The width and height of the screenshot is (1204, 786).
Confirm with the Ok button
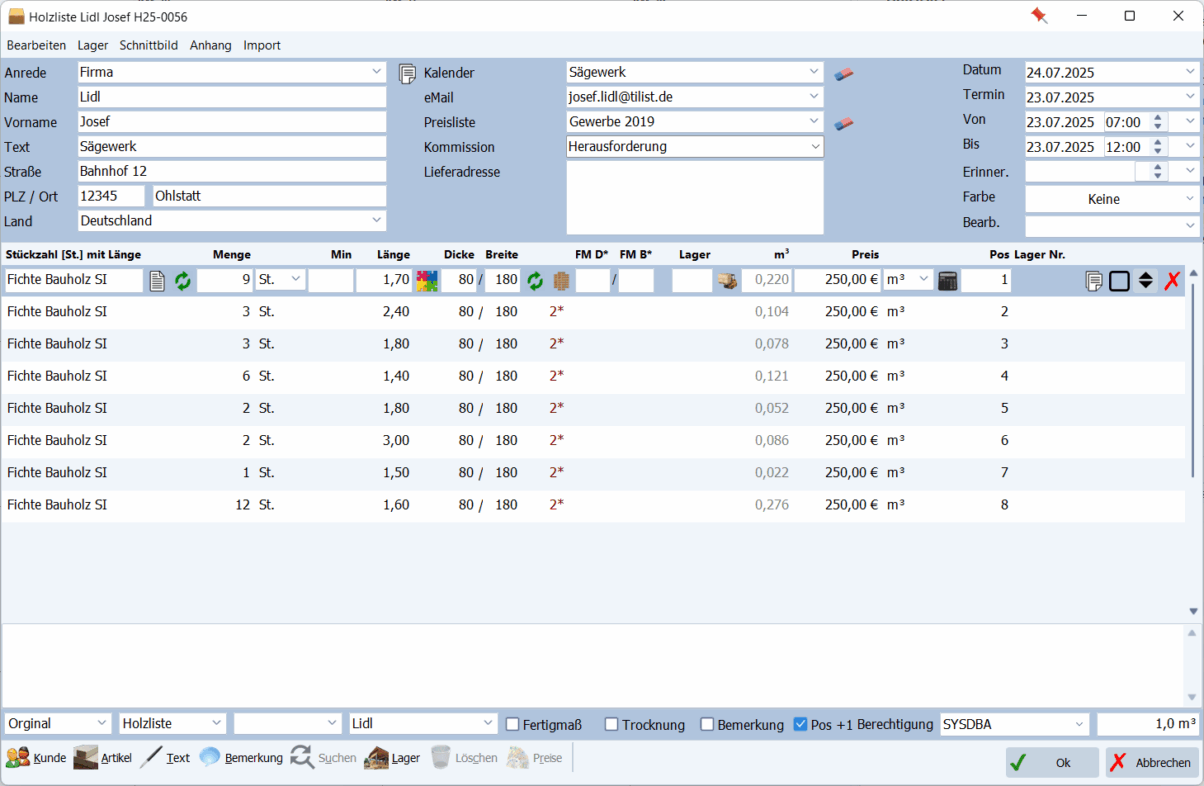coord(1052,762)
